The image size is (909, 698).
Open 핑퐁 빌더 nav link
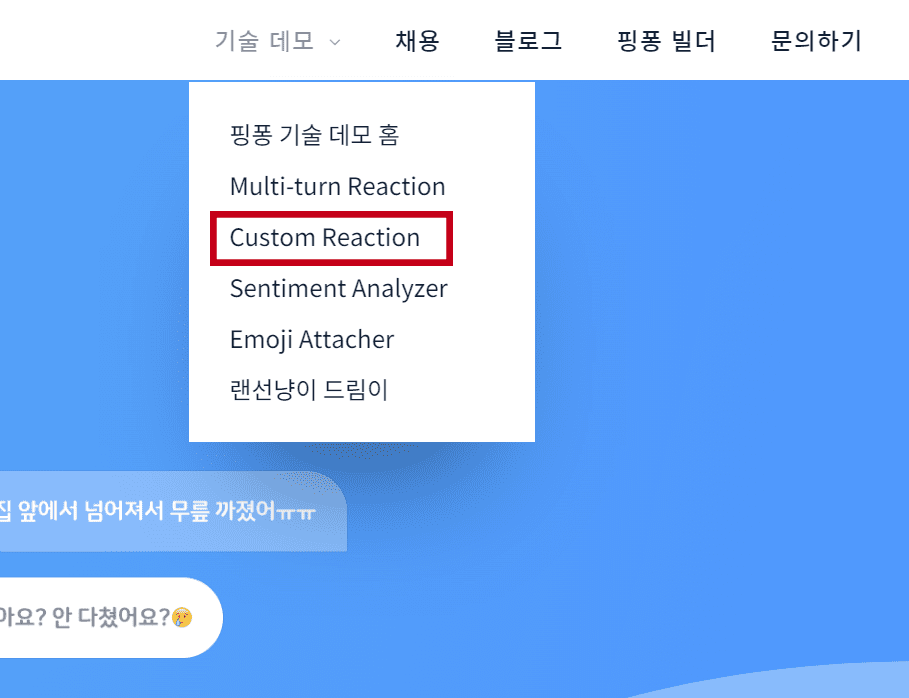pyautogui.click(x=666, y=41)
